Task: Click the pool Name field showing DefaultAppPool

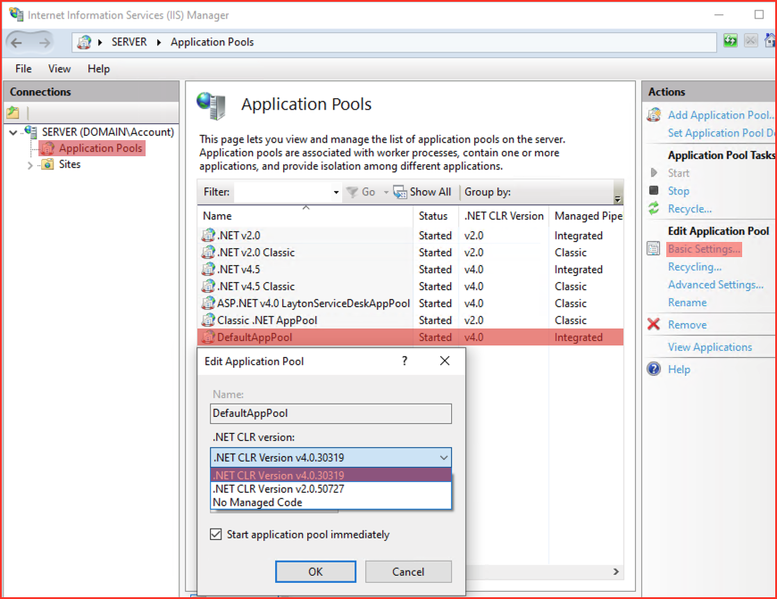Action: 331,413
